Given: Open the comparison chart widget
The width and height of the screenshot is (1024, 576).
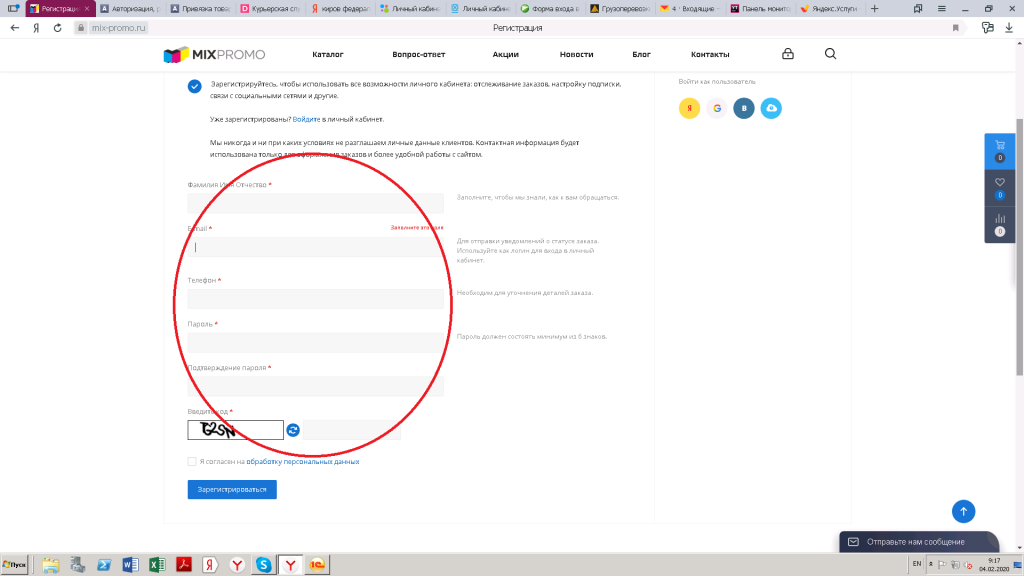Looking at the screenshot, I should point(999,223).
